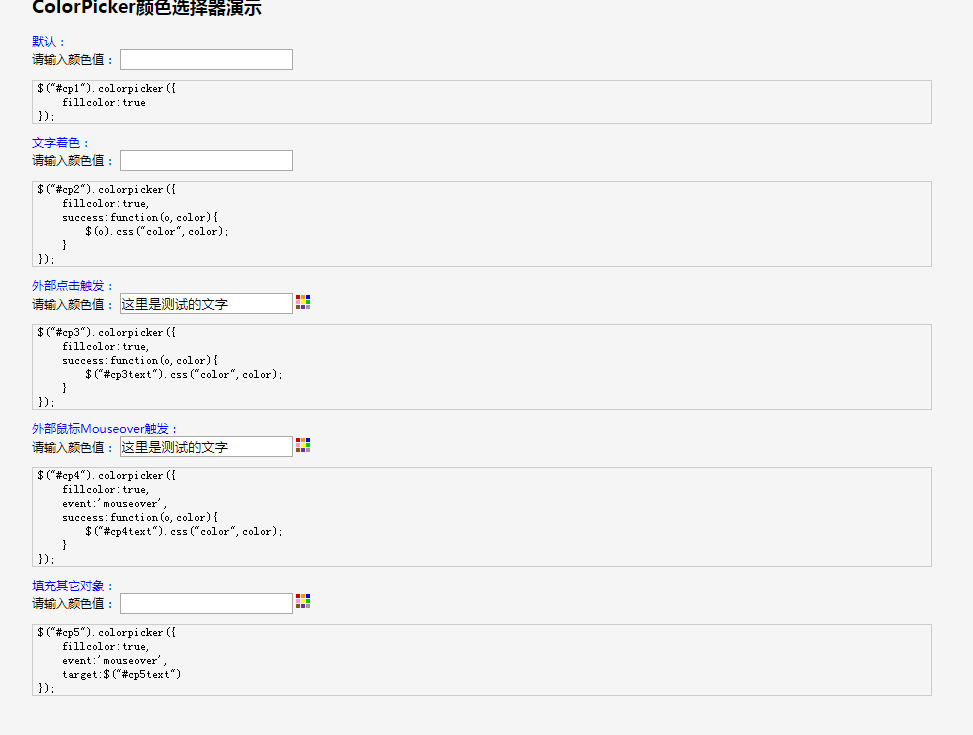Click the 填充其它对象 section heading
973x735 pixels.
tap(73, 586)
